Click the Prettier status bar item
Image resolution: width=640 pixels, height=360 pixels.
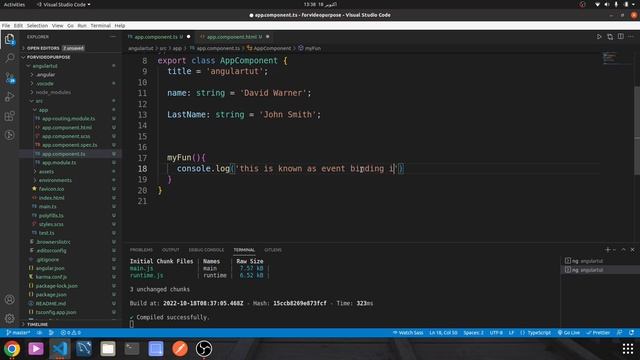598,333
